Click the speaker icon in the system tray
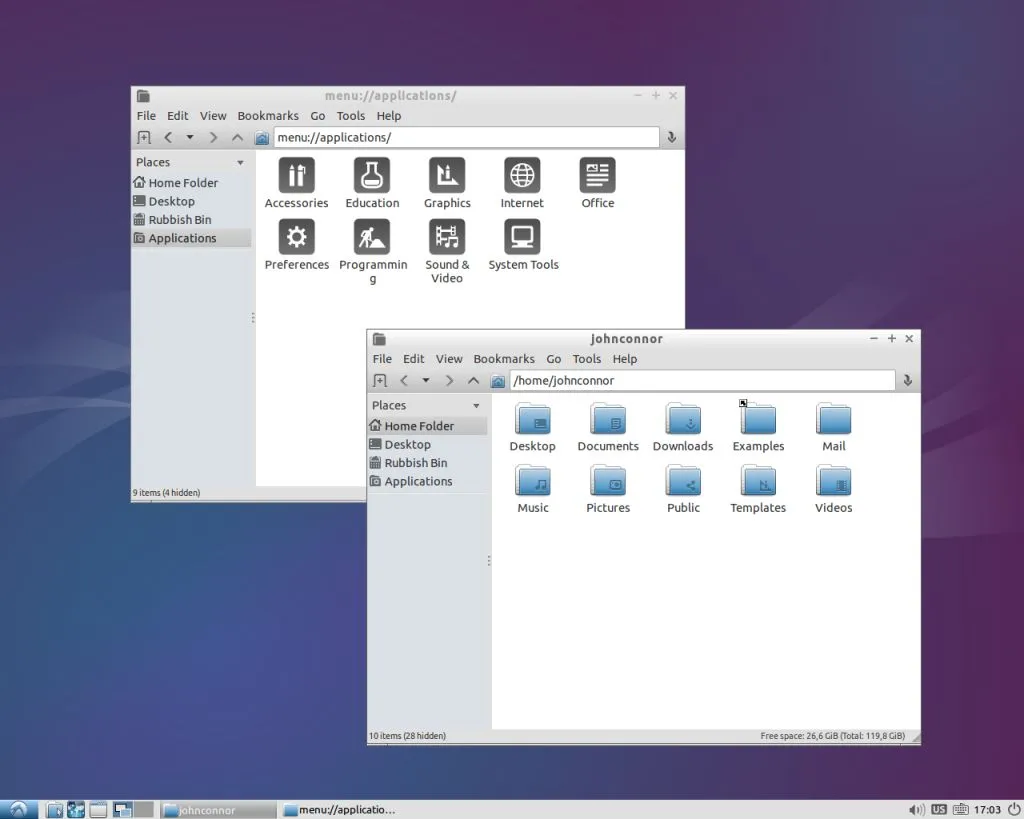 917,809
